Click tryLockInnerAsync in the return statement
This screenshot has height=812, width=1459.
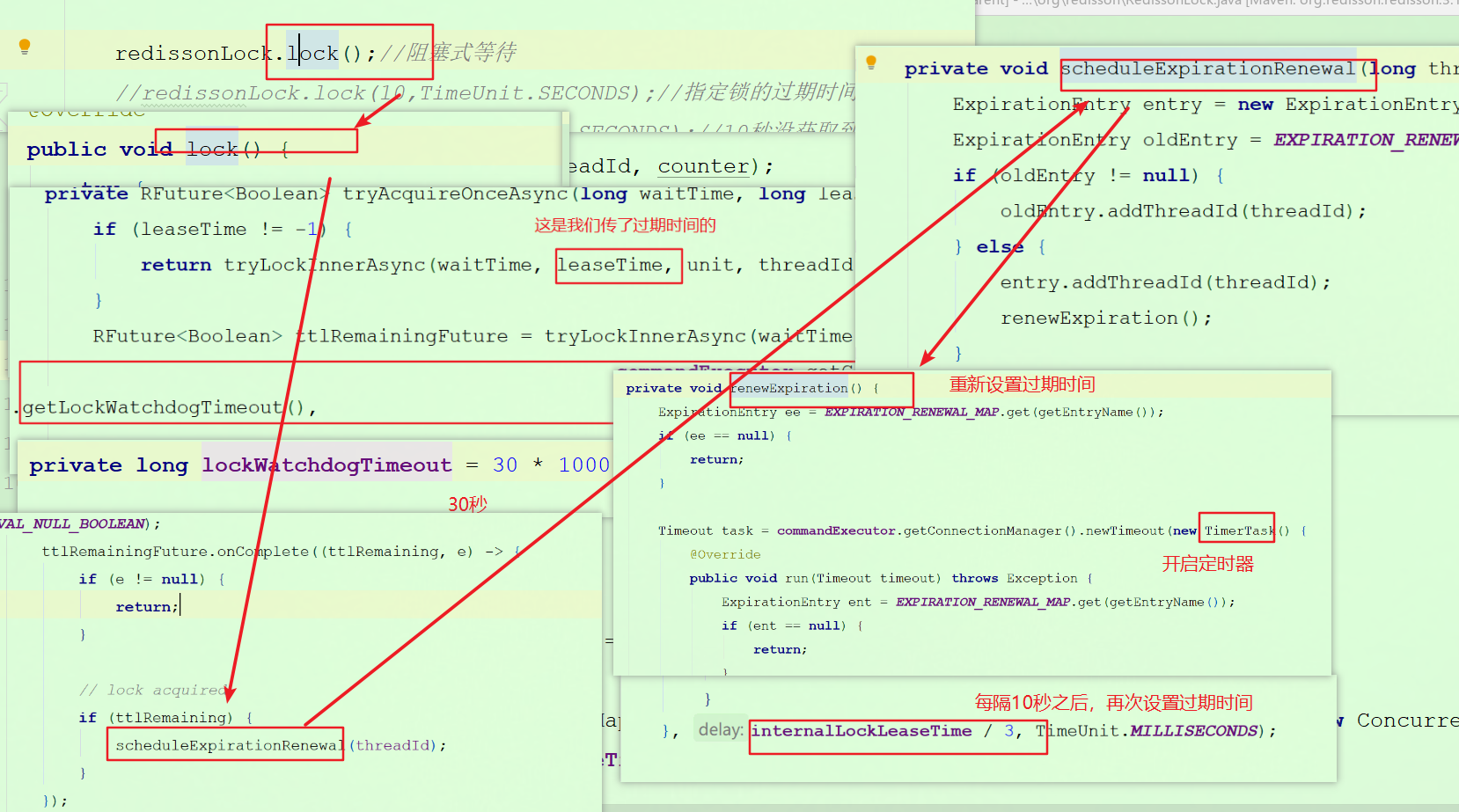click(x=325, y=265)
